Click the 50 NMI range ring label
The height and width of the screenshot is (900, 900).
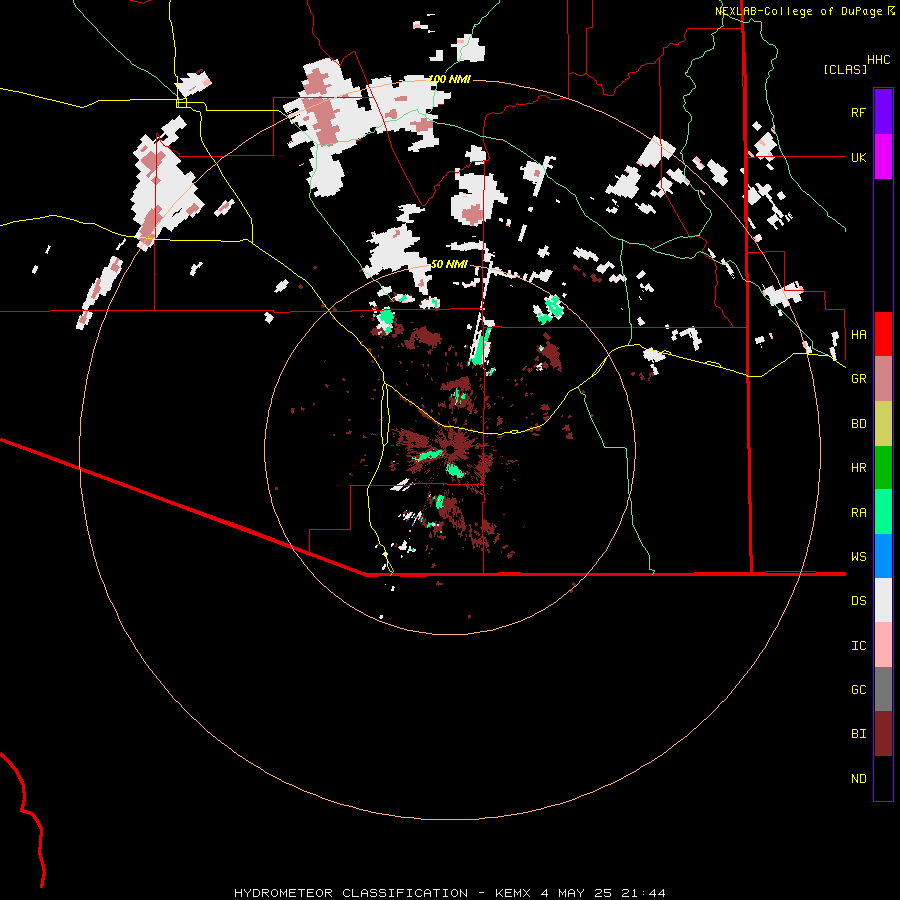coord(449,264)
